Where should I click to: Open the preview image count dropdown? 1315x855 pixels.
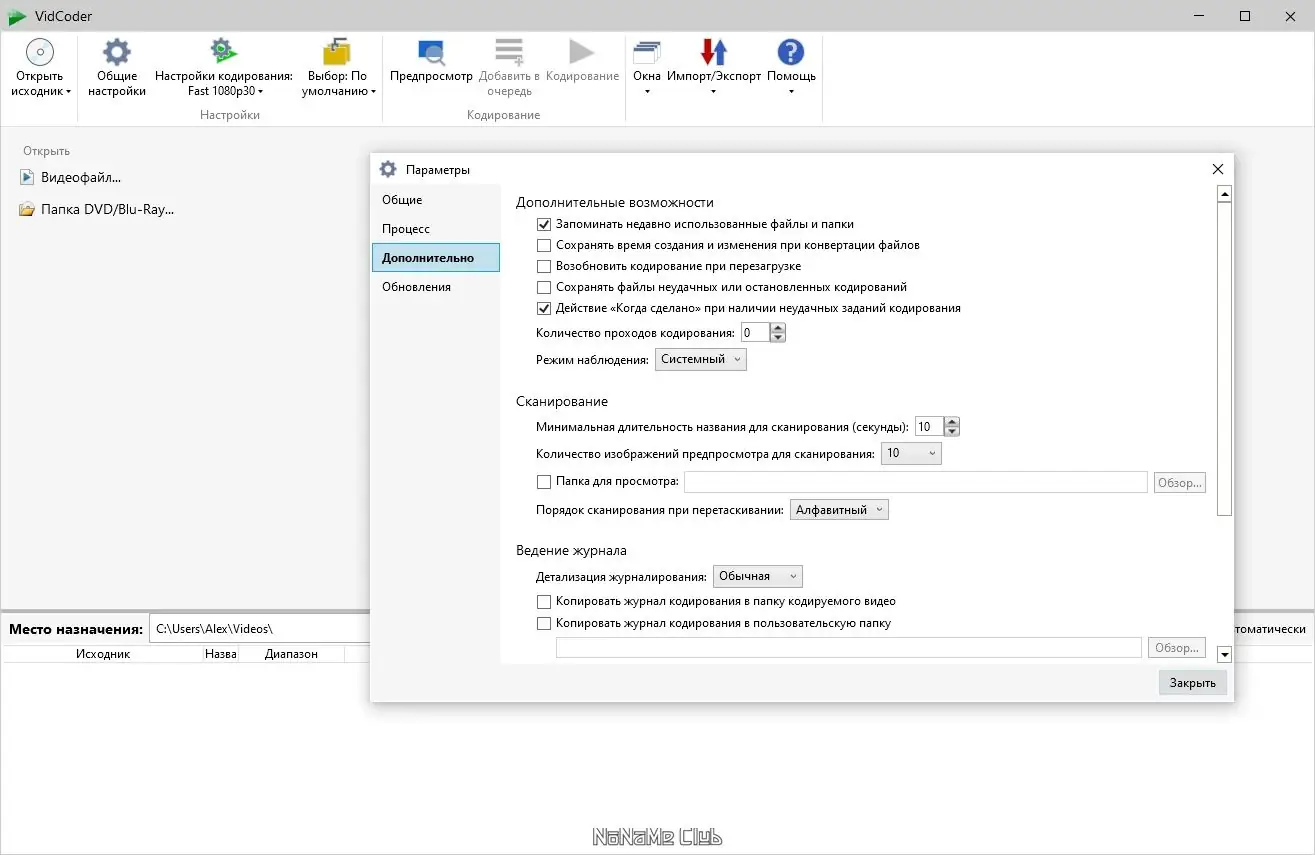pyautogui.click(x=911, y=454)
